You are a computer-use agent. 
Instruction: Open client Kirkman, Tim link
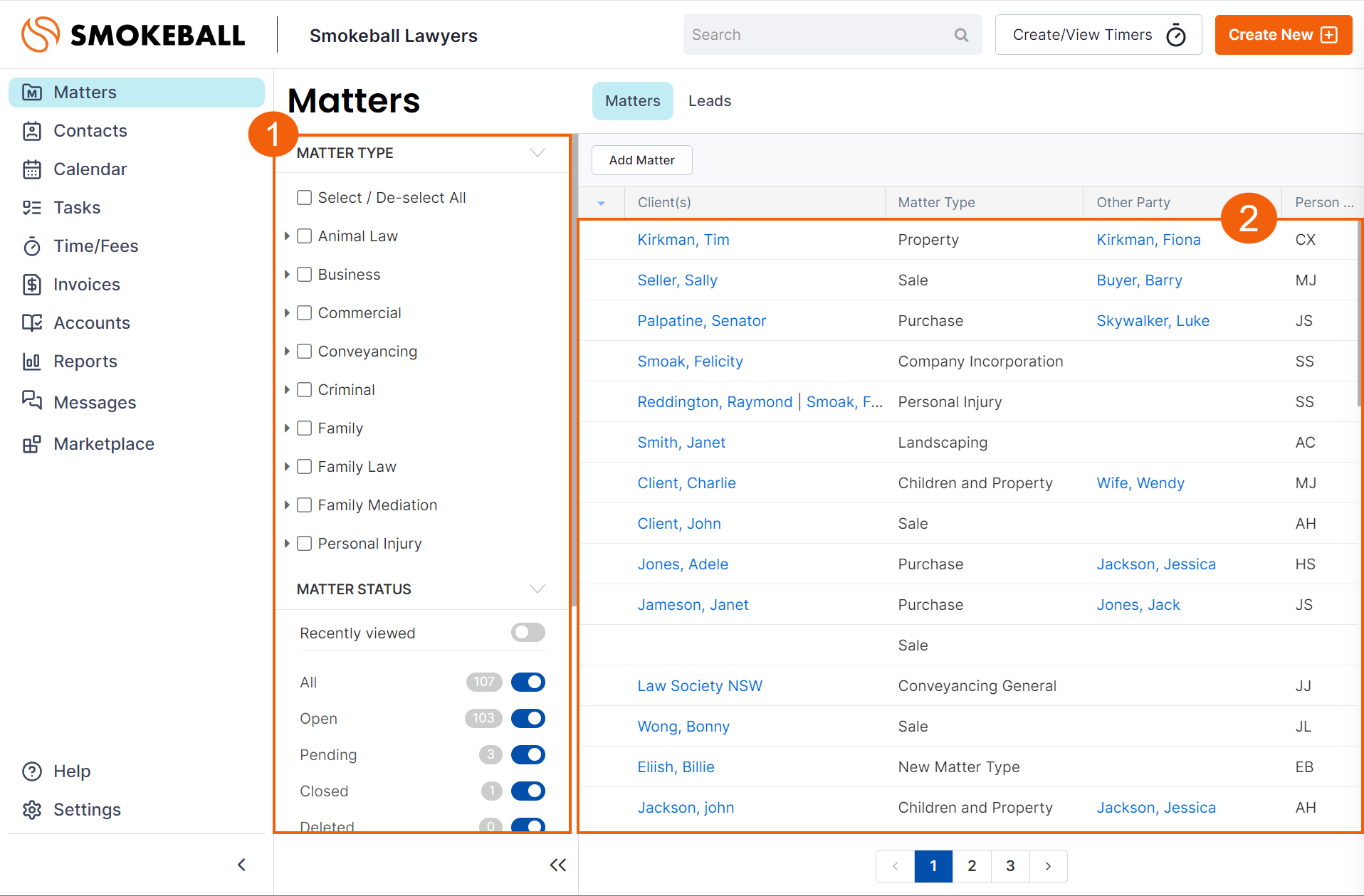coord(683,240)
